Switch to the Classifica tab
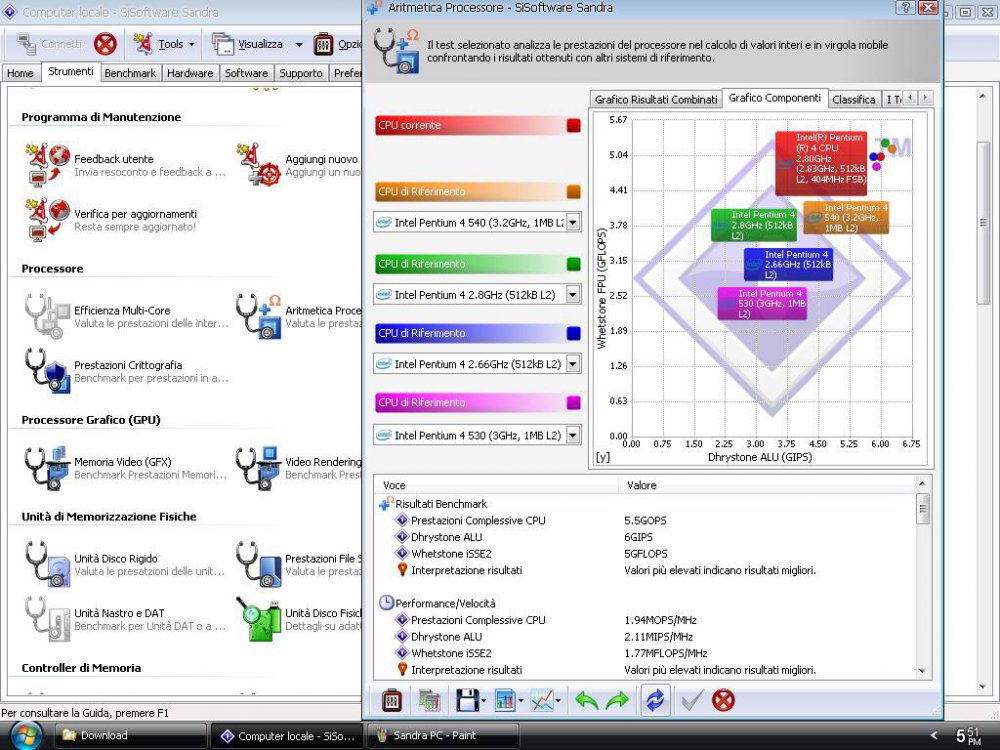Screen dimensions: 1000x750 coord(853,99)
